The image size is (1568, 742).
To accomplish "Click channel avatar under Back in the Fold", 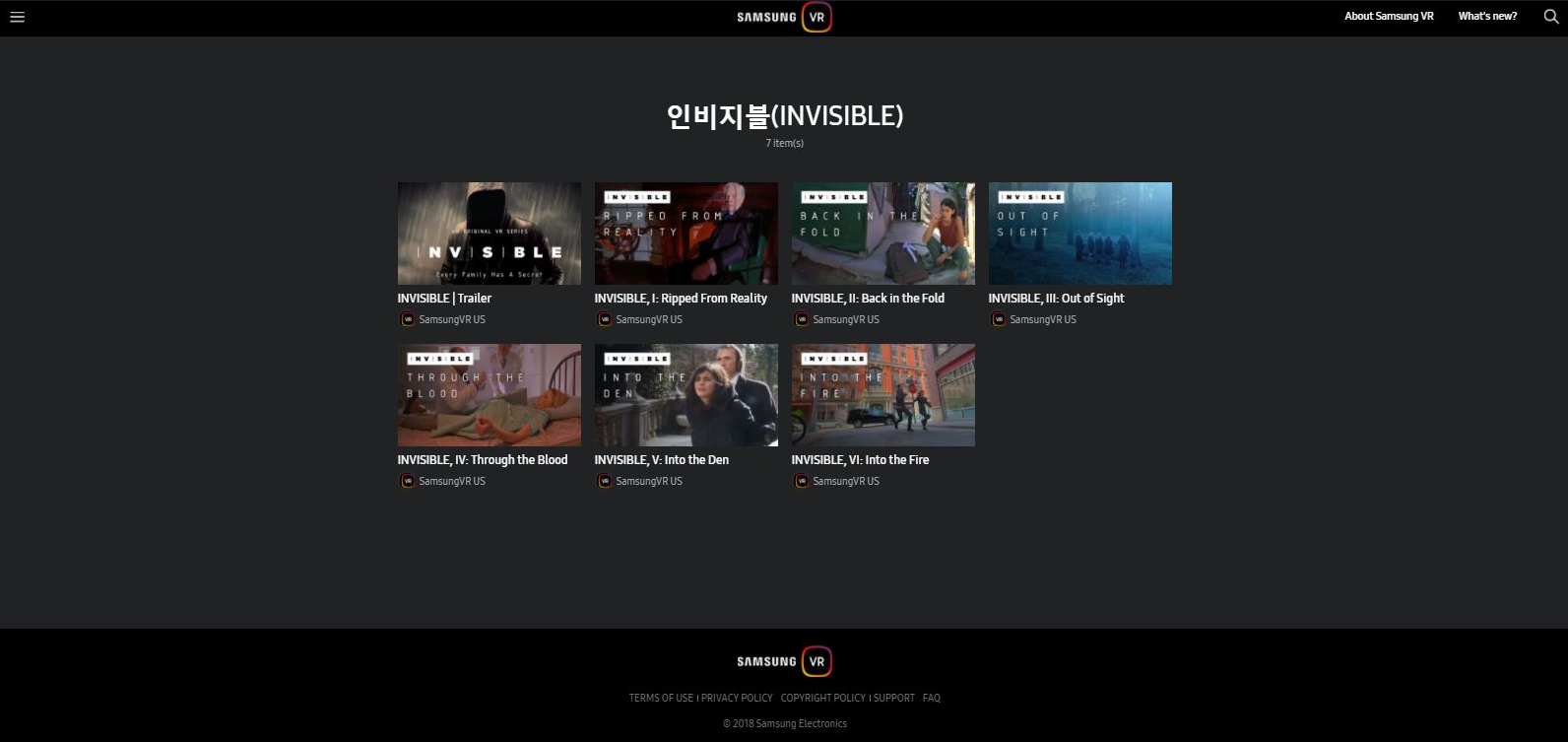I will (801, 319).
